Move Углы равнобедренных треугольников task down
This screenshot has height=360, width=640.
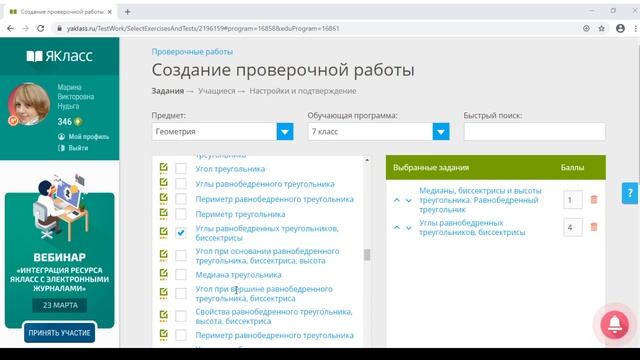[409, 228]
